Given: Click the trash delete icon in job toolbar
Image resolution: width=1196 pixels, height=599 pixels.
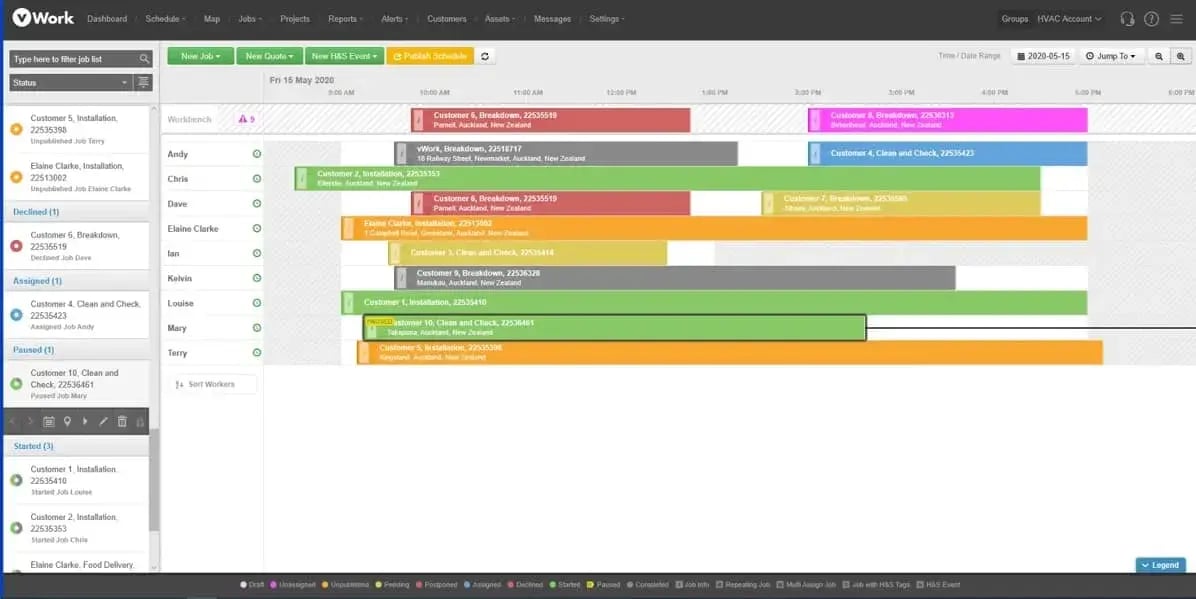Looking at the screenshot, I should (122, 421).
